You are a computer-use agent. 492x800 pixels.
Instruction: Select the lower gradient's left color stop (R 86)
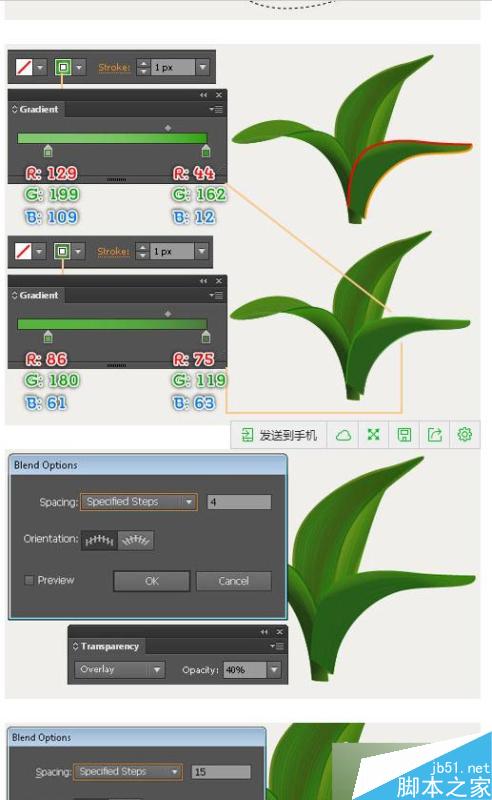[x=48, y=336]
